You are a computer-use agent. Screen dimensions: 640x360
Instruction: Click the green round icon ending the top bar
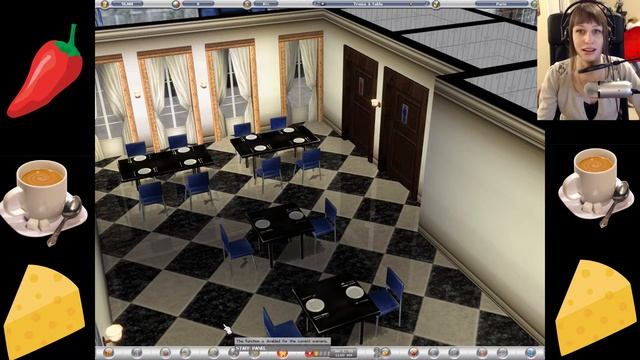point(534,4)
